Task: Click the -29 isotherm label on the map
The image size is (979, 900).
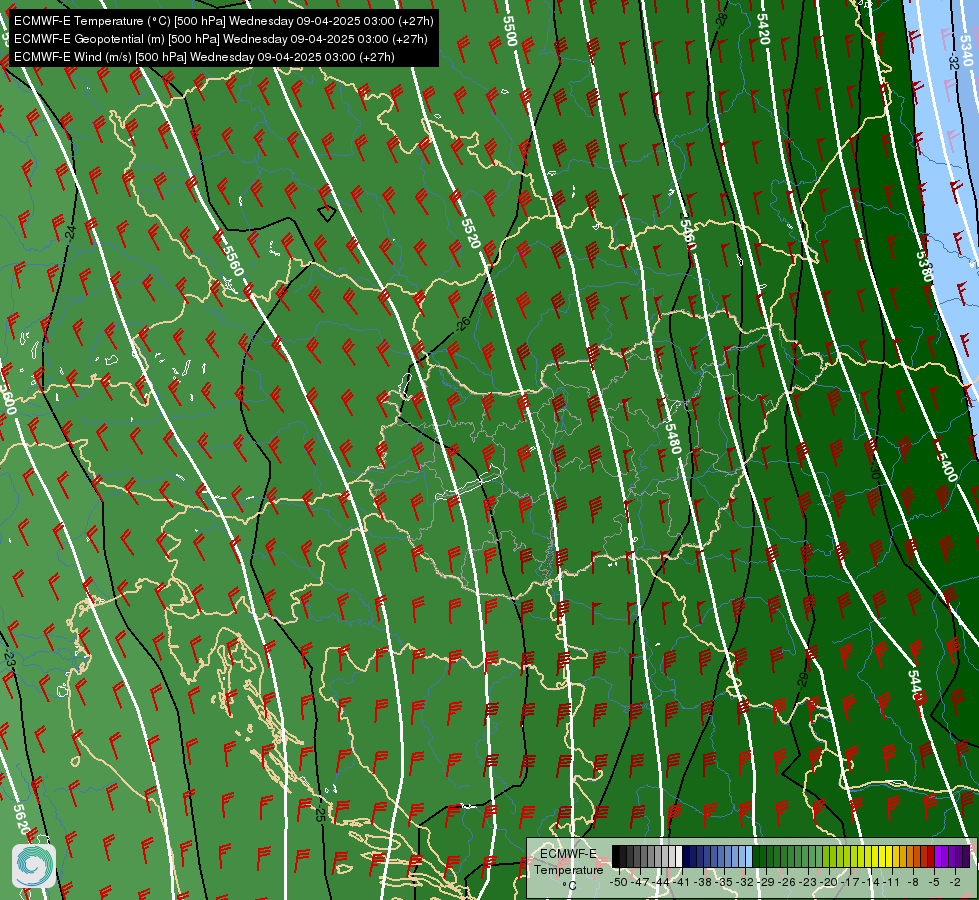Action: coord(803,680)
